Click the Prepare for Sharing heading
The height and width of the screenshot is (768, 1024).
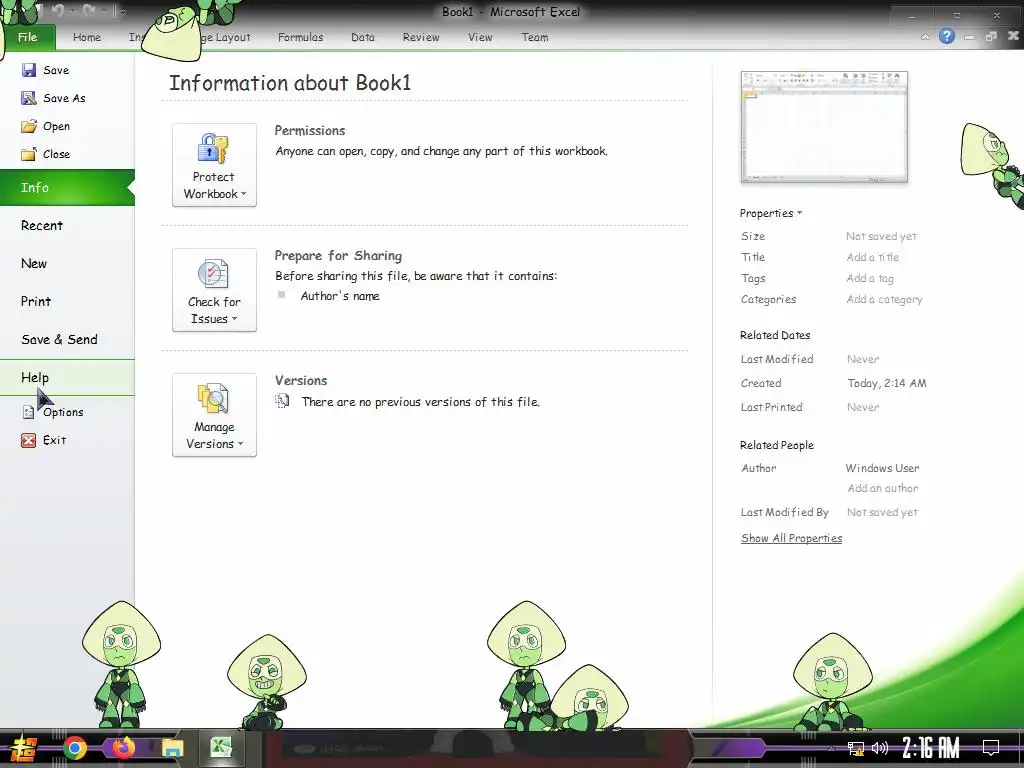[338, 255]
